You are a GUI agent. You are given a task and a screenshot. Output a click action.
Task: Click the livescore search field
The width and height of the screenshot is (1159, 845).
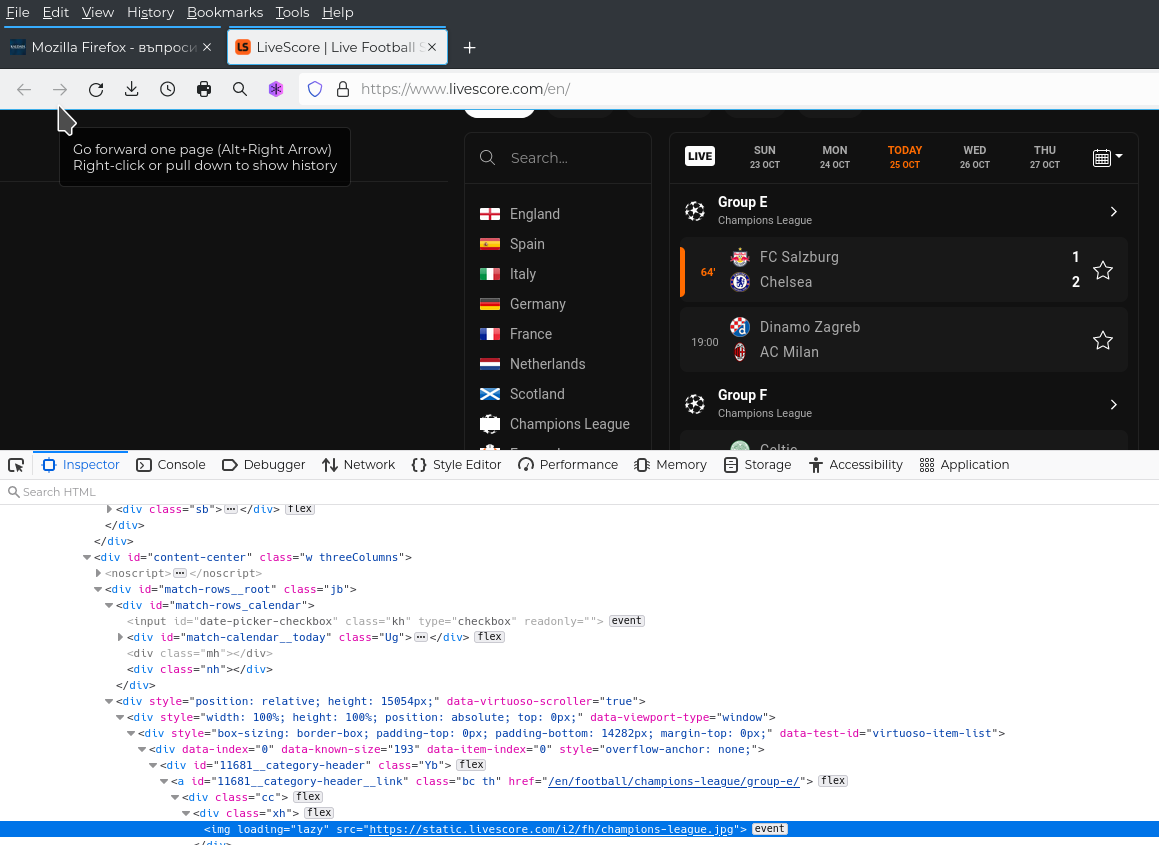click(557, 158)
